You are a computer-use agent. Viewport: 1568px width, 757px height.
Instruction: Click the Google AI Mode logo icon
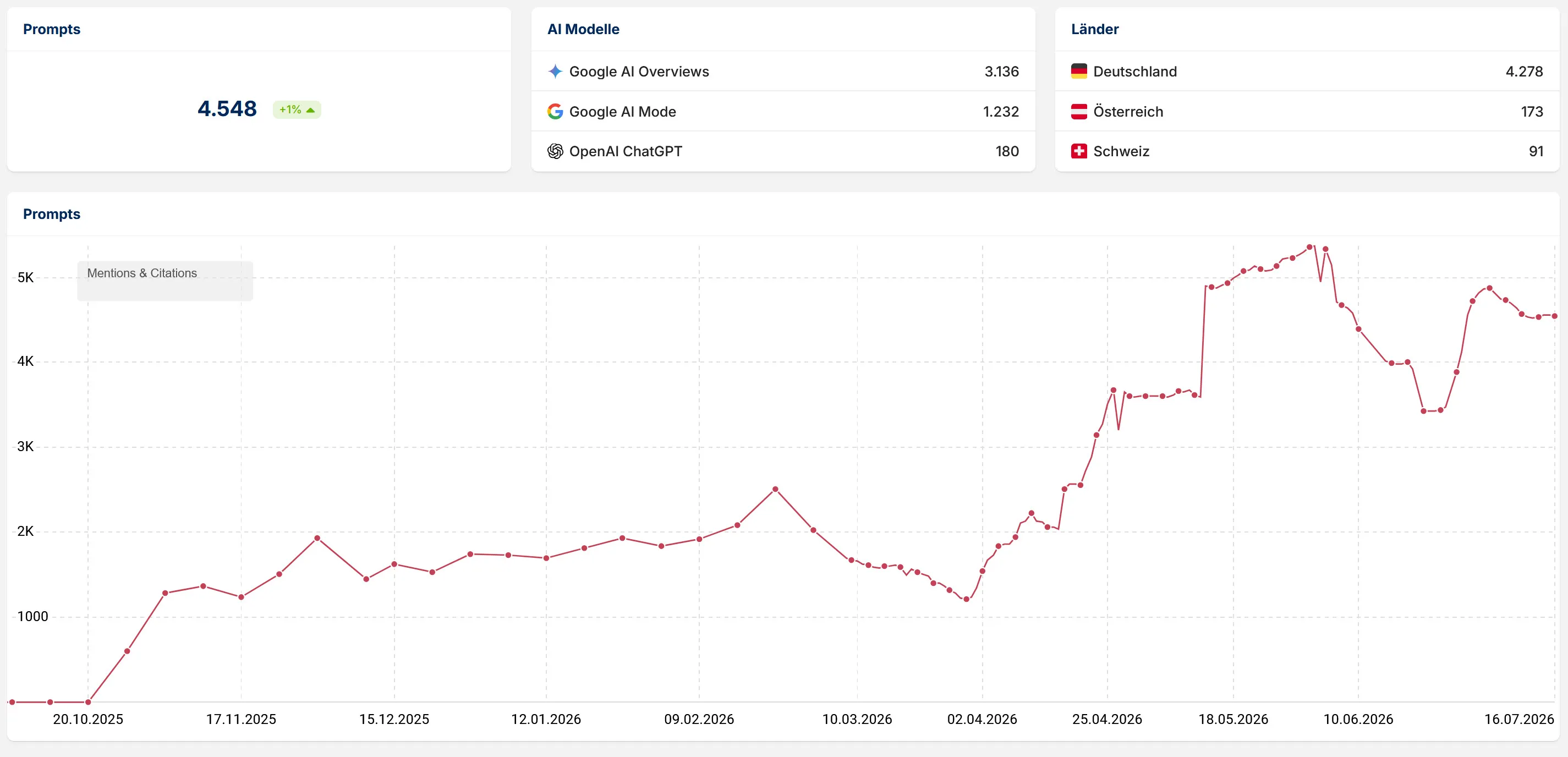click(555, 111)
